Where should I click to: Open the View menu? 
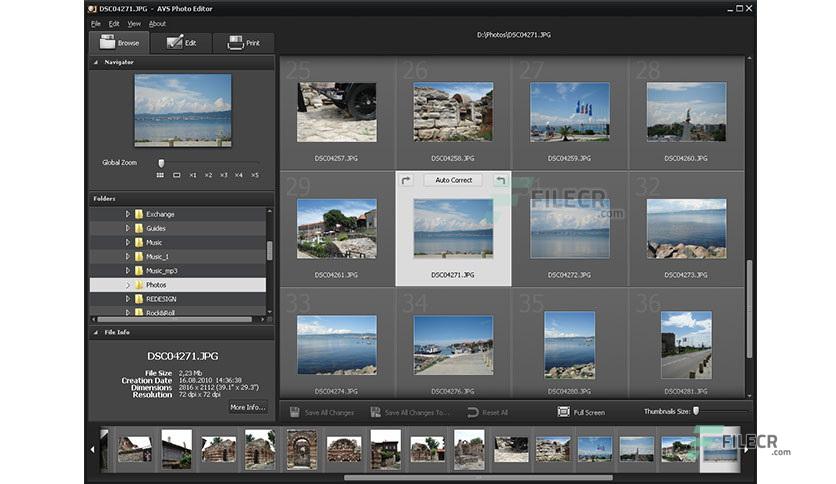134,23
